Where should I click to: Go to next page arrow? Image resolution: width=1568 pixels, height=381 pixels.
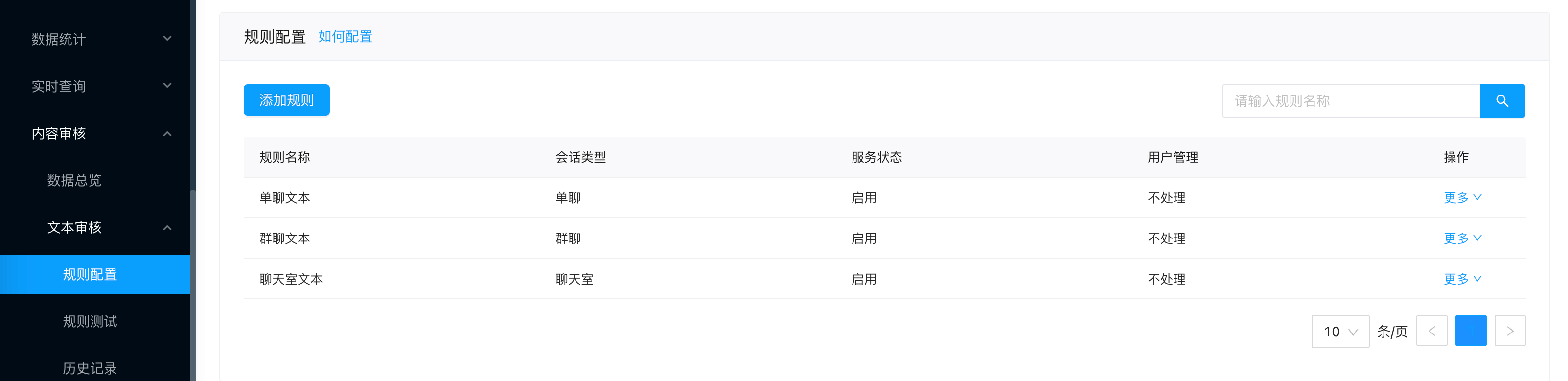pos(1510,331)
